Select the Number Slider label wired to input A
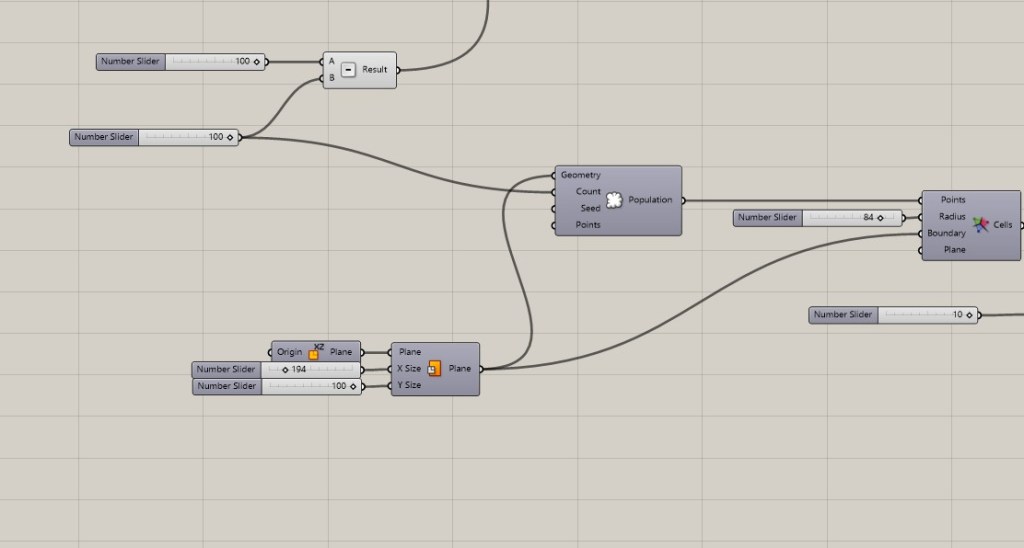1024x548 pixels. pos(130,62)
